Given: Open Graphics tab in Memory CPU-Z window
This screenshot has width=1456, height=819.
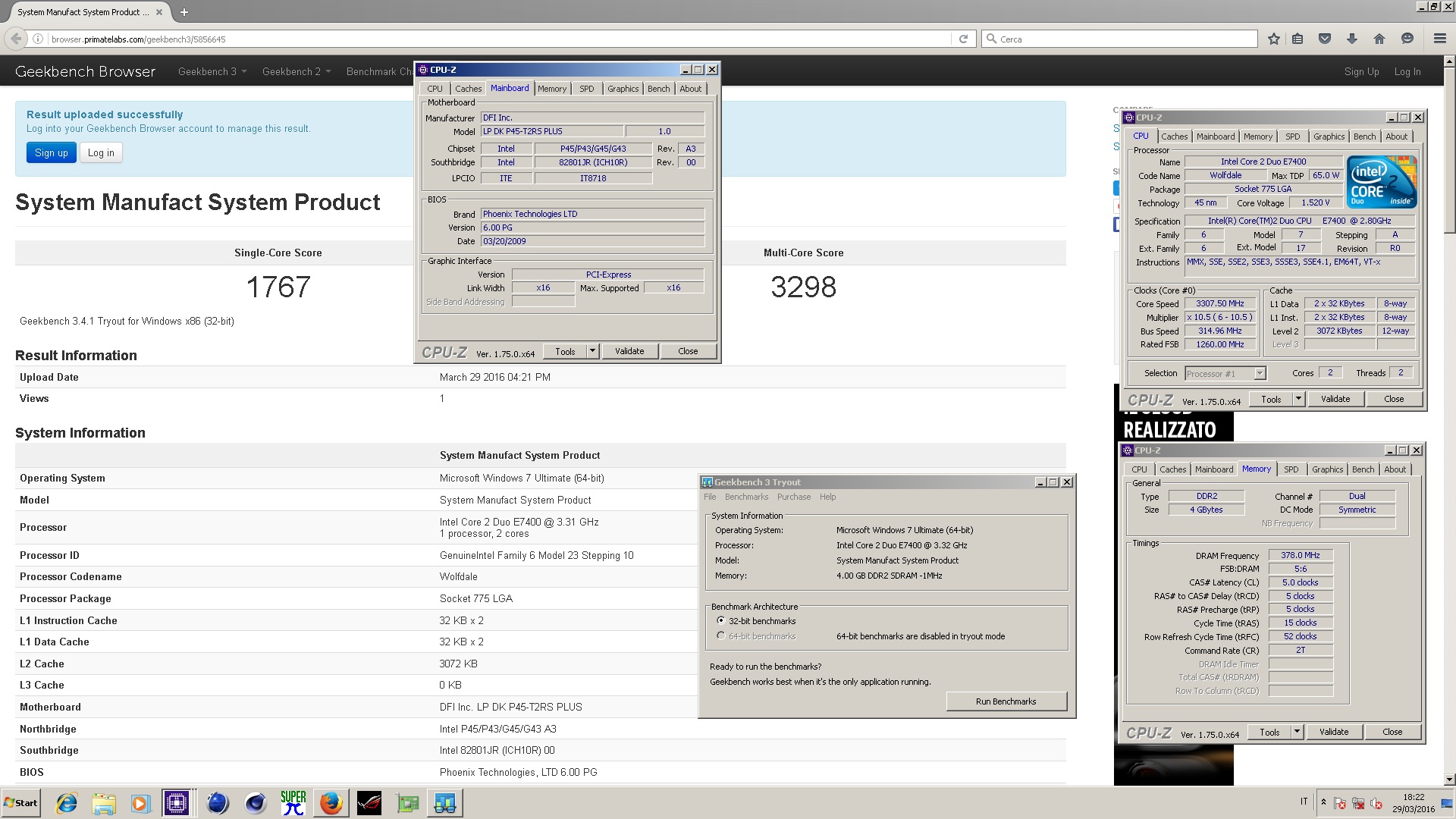Looking at the screenshot, I should point(1327,469).
